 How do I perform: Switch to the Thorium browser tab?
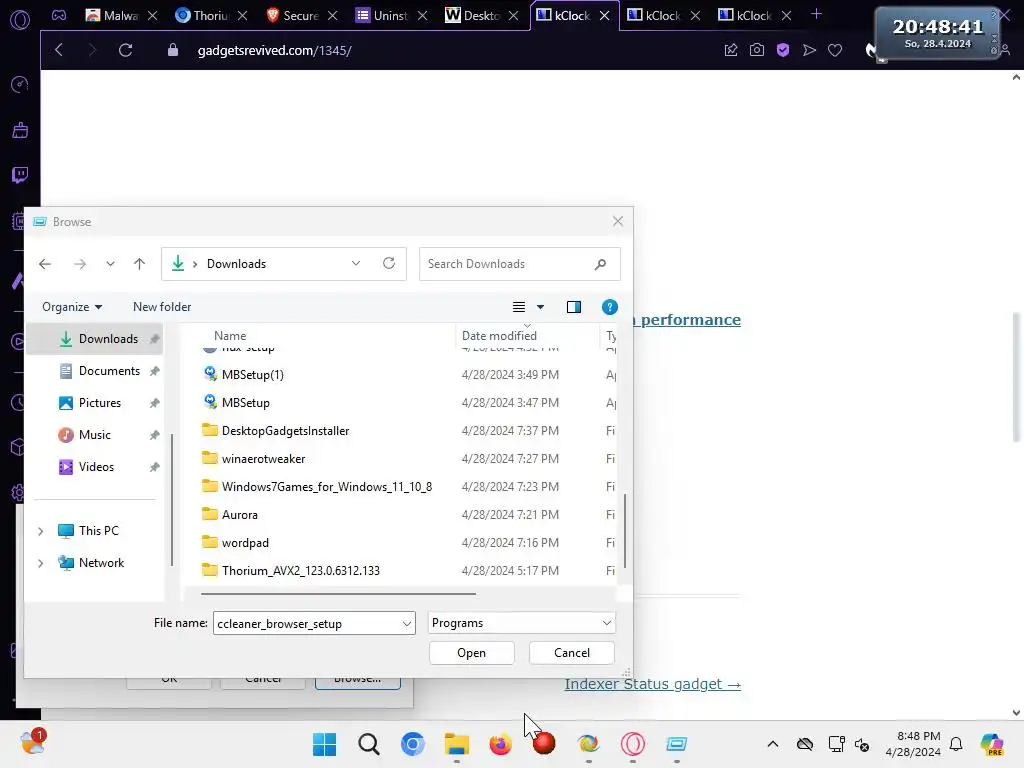click(x=211, y=15)
